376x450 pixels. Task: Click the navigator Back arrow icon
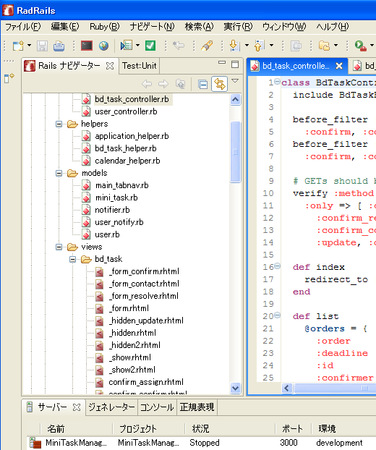[x=147, y=84]
